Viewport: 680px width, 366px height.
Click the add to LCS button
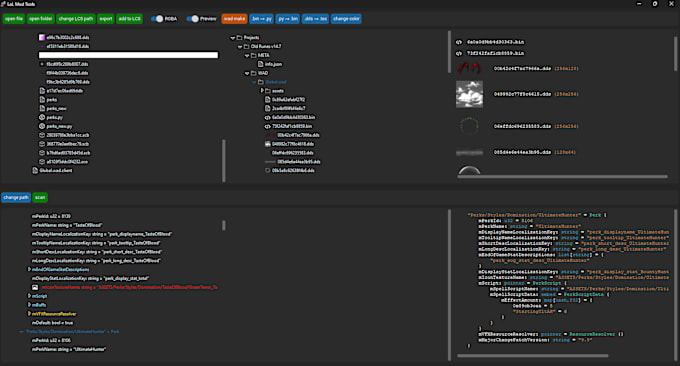click(x=130, y=19)
